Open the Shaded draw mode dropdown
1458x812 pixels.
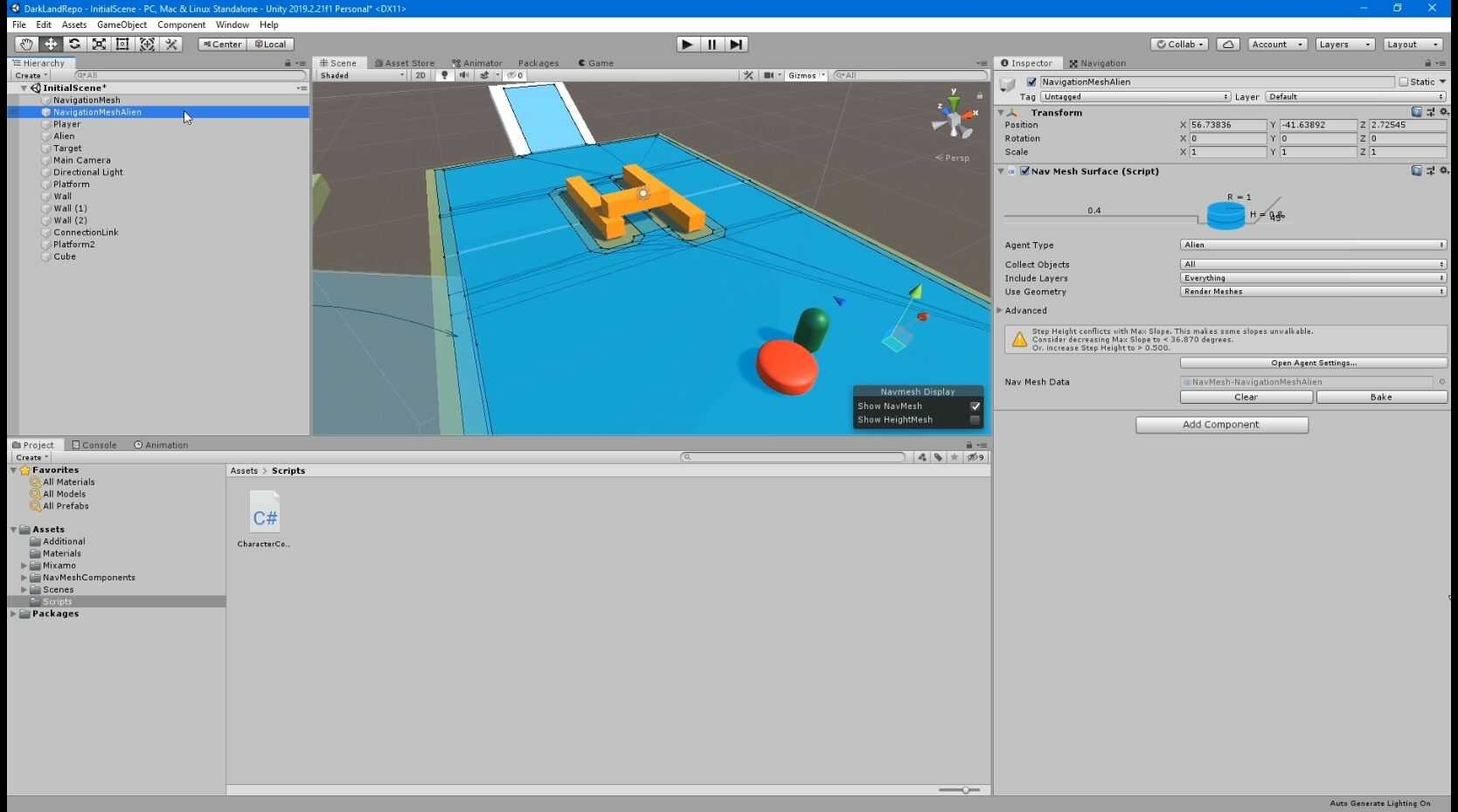coord(362,75)
